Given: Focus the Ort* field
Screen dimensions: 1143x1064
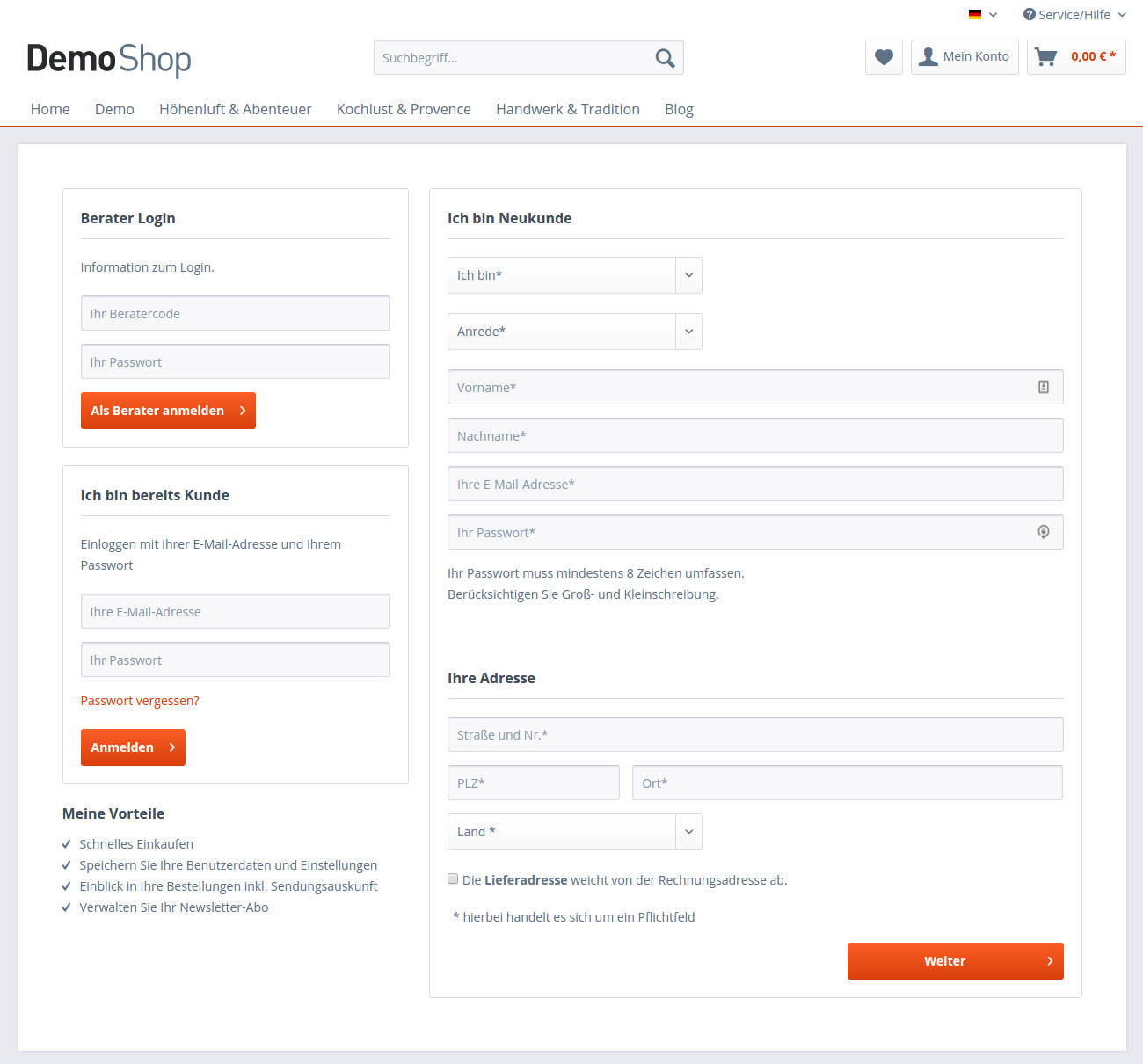Looking at the screenshot, I should coord(848,783).
